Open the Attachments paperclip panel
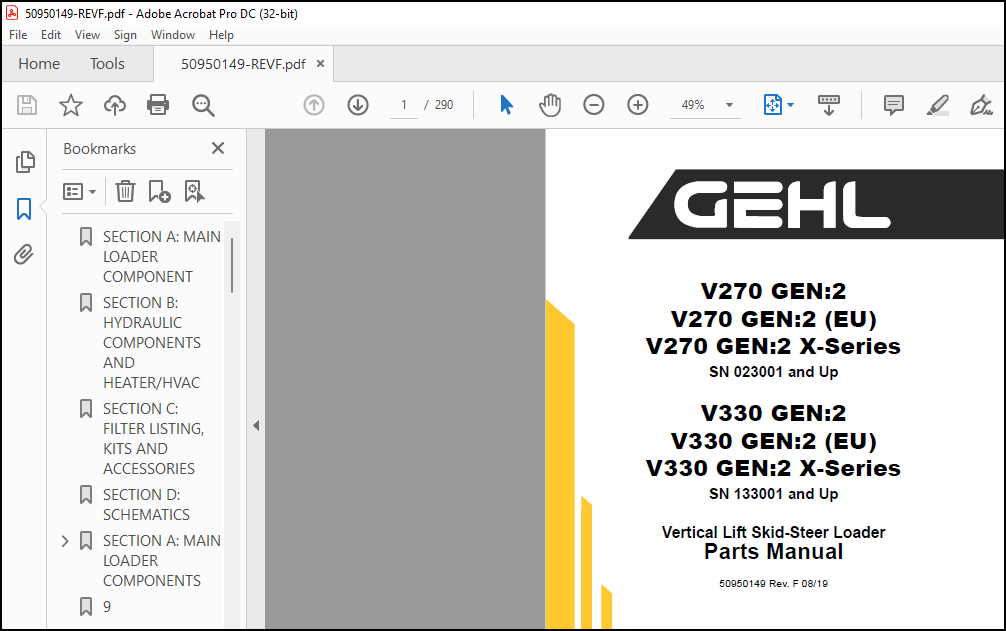Viewport: 1006px width, 631px height. (x=24, y=255)
